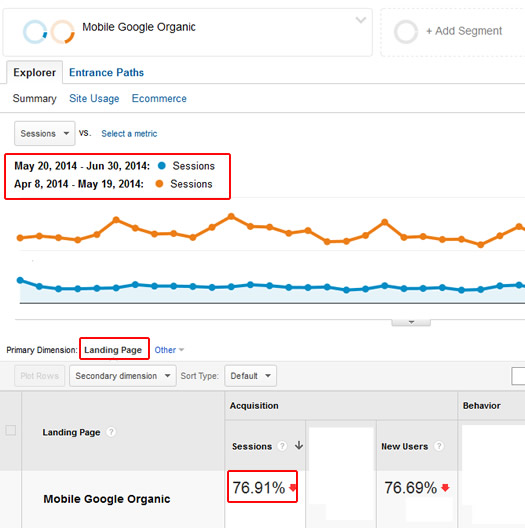Switch to the Explorer tab
The height and width of the screenshot is (528, 525).
click(34, 72)
